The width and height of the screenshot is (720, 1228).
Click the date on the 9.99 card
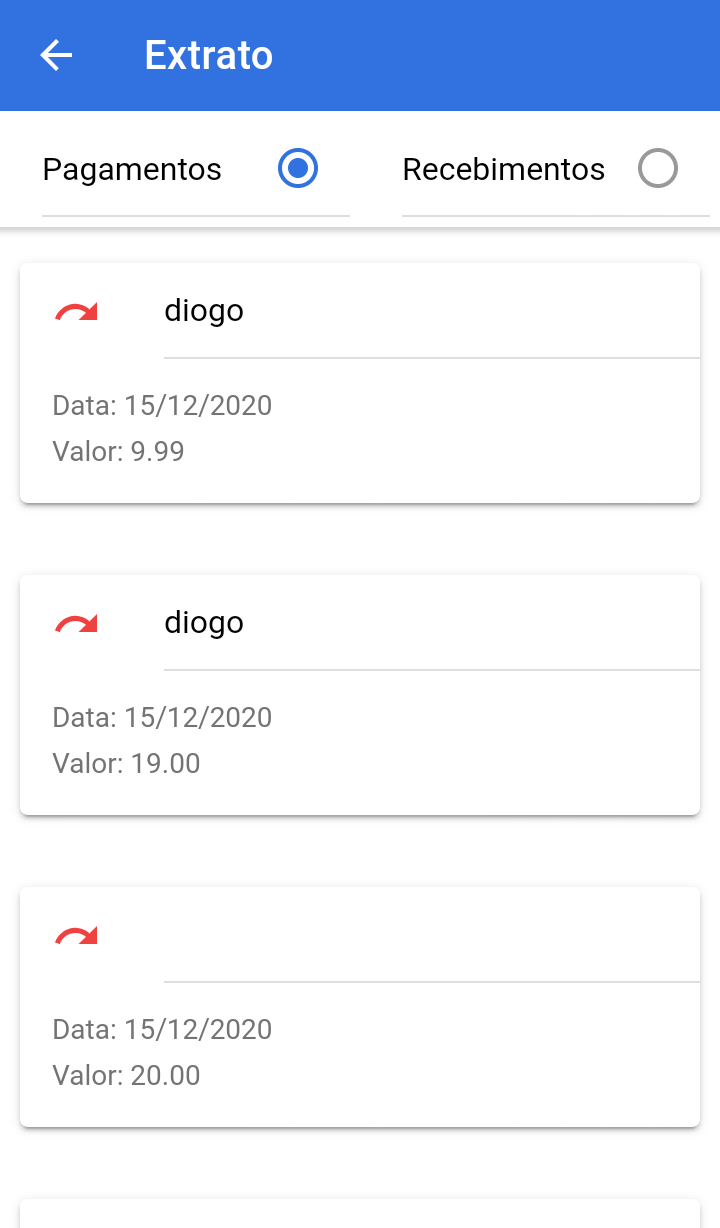click(162, 406)
